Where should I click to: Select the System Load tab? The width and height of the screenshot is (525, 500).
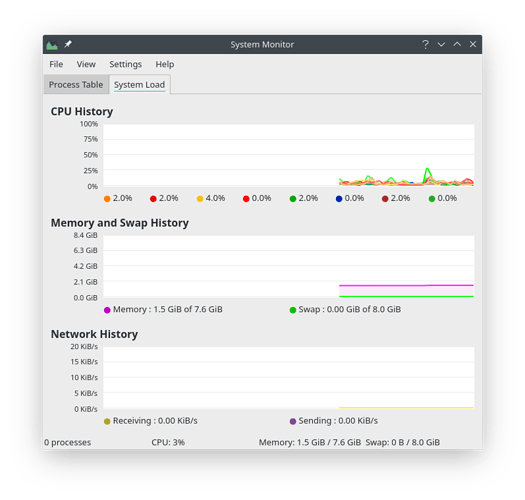click(139, 84)
